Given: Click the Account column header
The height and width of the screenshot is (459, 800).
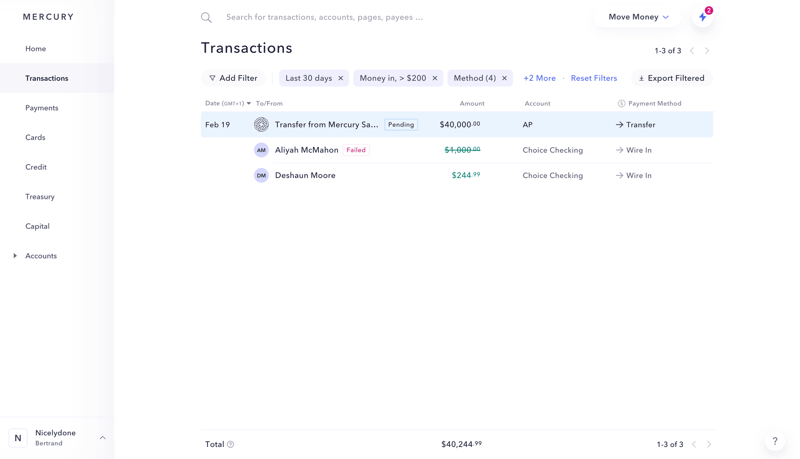Looking at the screenshot, I should coord(537,104).
